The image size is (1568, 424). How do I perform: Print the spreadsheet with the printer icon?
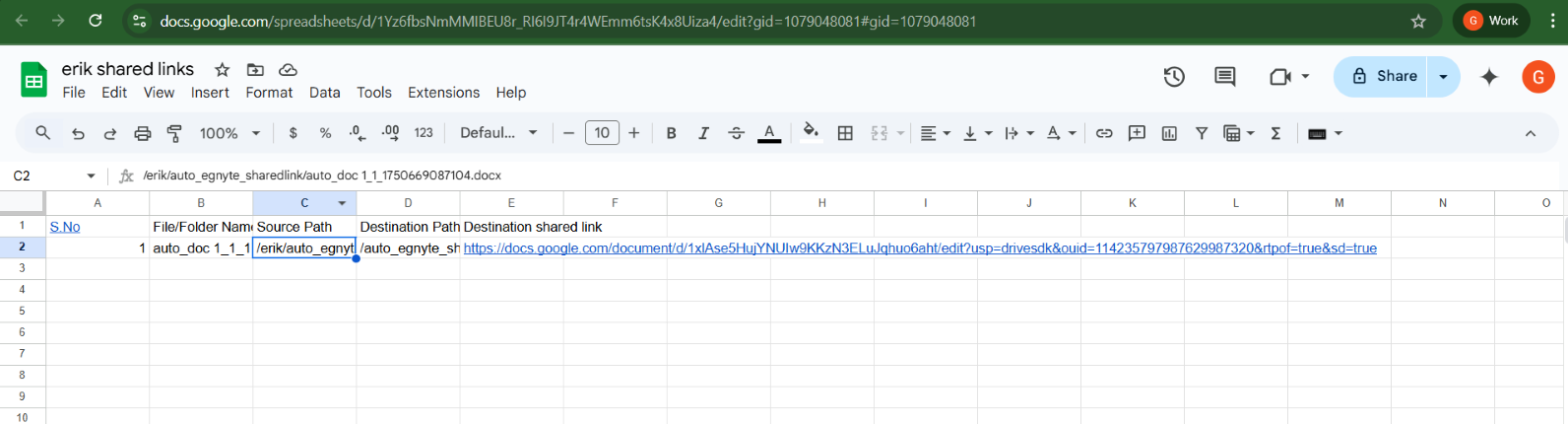[x=143, y=133]
